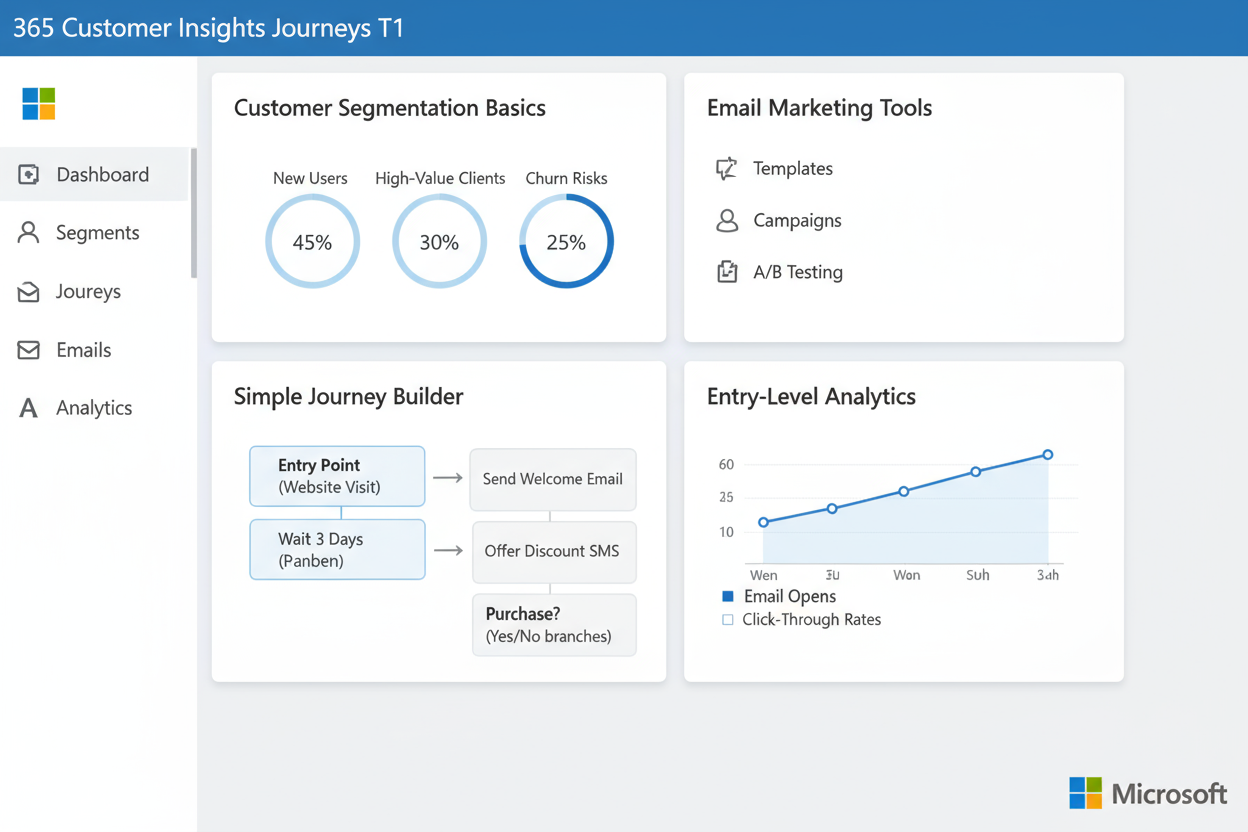Click the Segments people icon

click(28, 232)
